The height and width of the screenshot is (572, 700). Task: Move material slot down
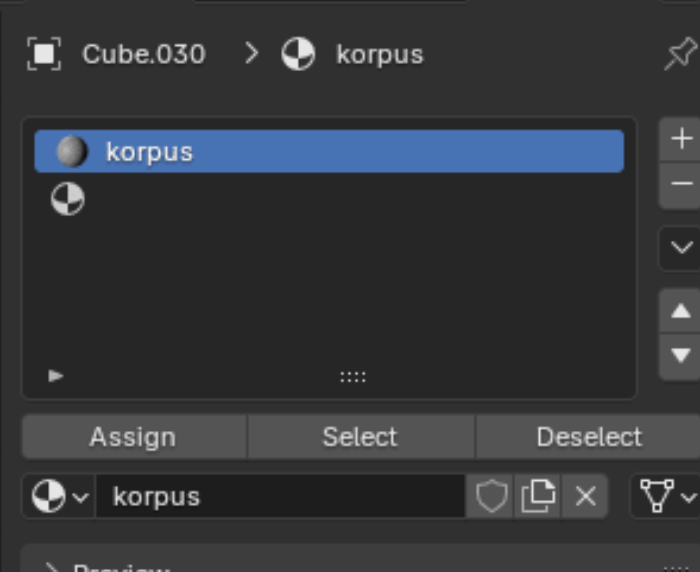pyautogui.click(x=682, y=355)
